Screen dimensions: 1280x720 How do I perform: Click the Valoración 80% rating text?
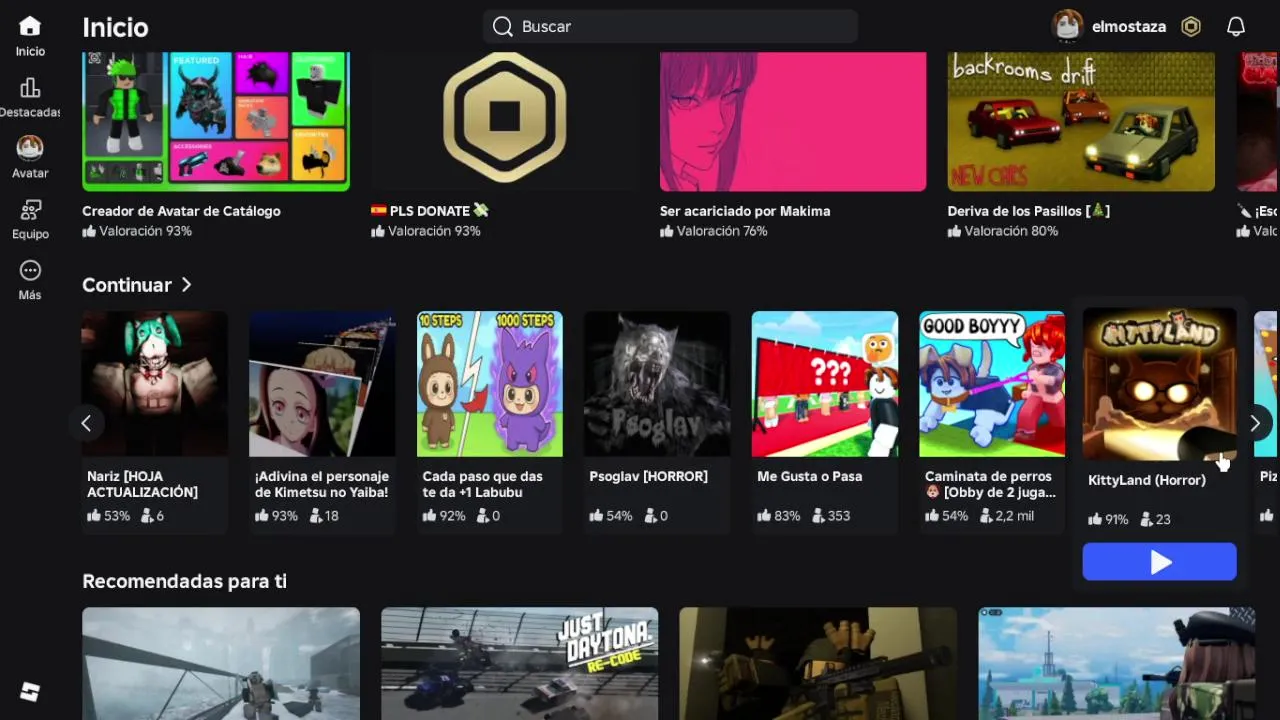(x=1011, y=231)
